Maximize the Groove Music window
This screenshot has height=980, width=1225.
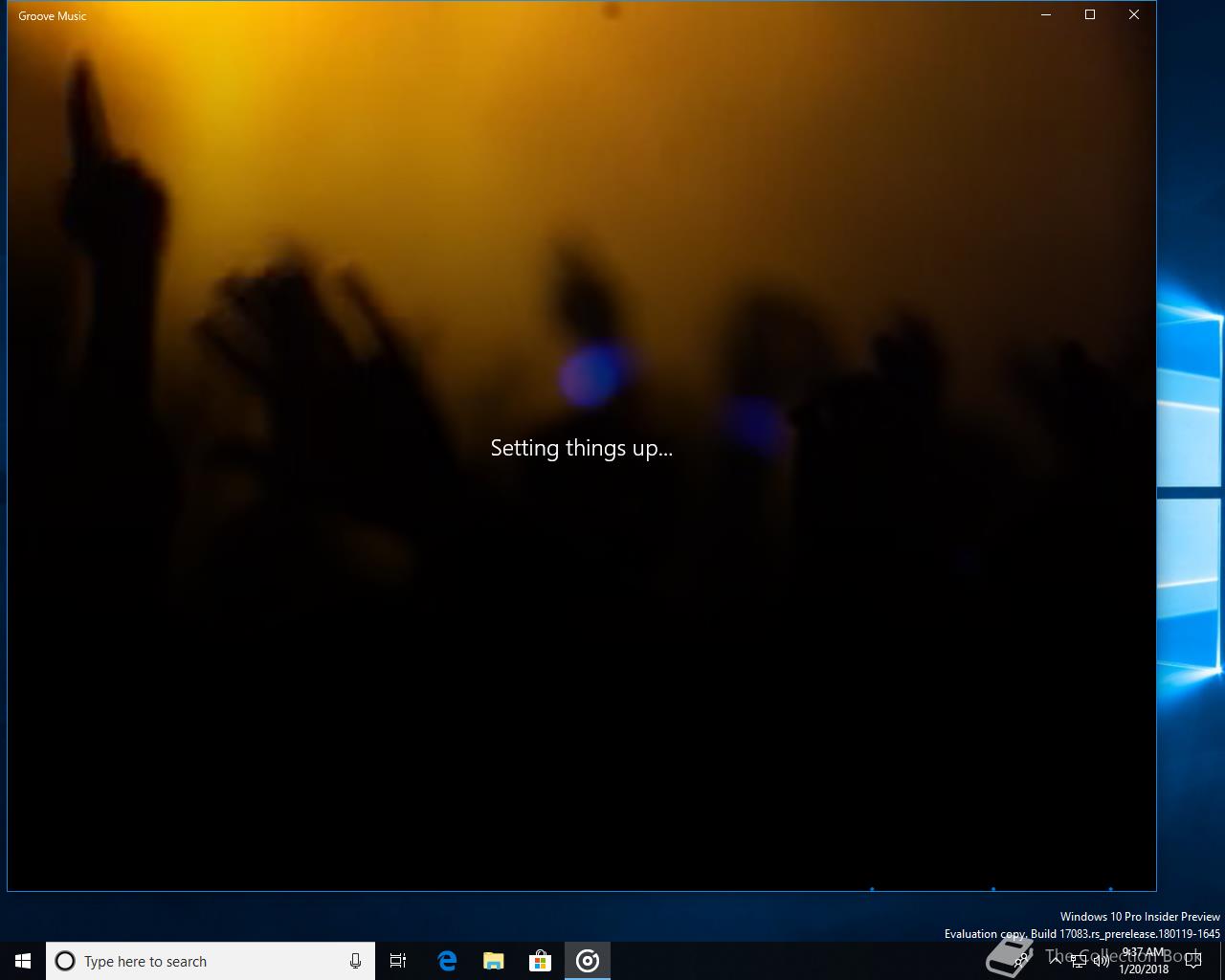(1090, 14)
